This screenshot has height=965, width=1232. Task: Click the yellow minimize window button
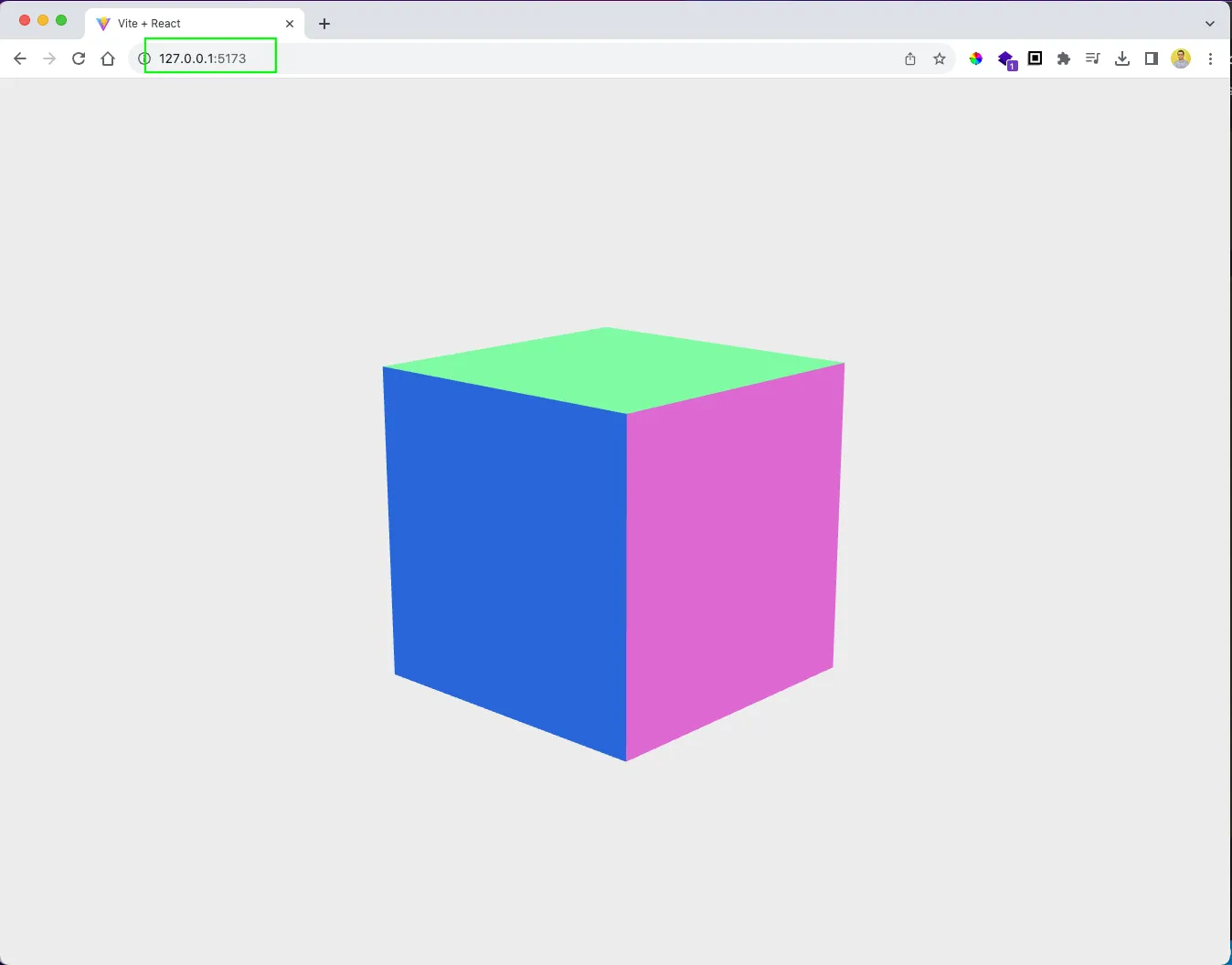[x=43, y=20]
